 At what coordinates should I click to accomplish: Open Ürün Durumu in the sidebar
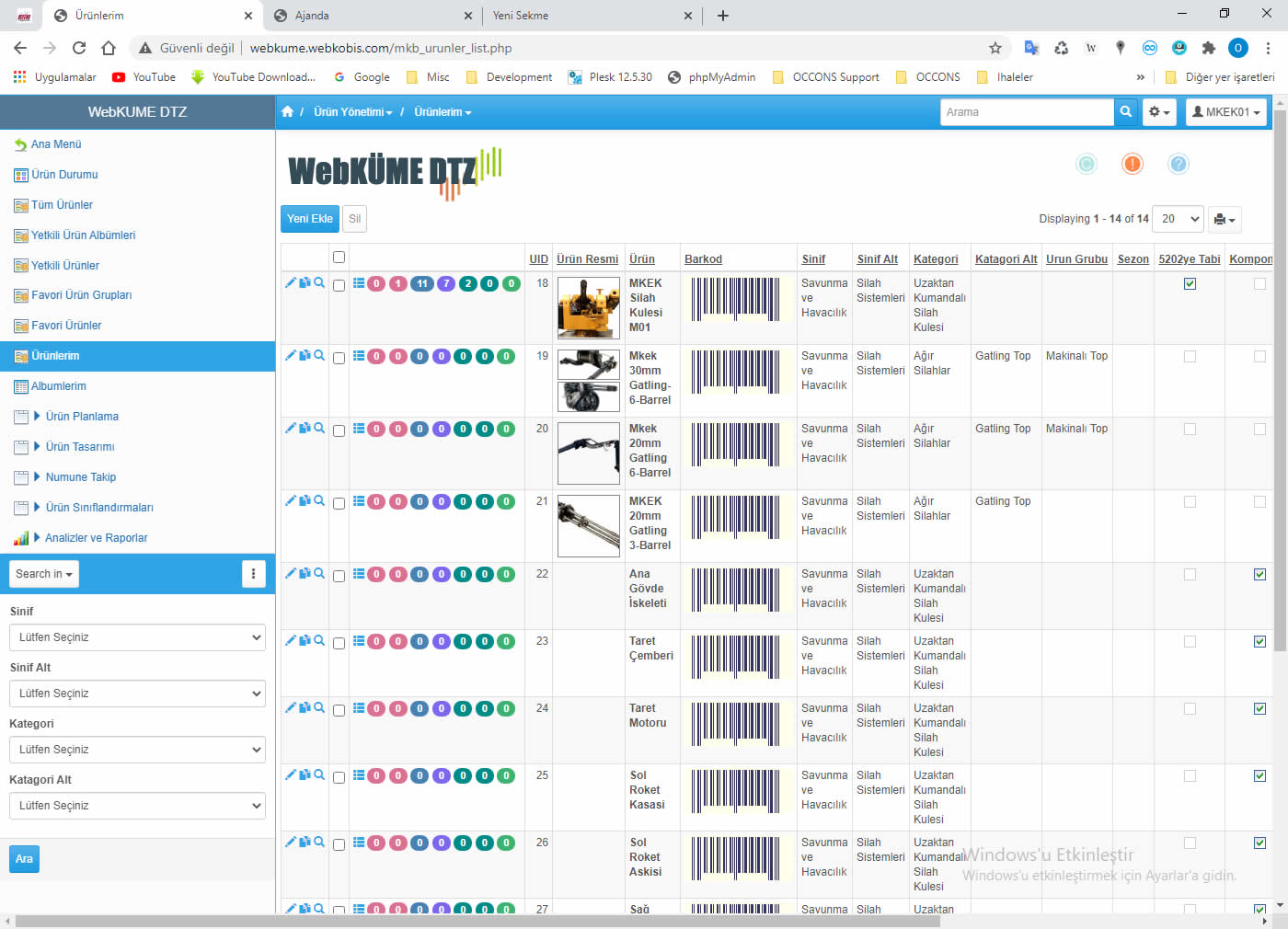pos(64,175)
